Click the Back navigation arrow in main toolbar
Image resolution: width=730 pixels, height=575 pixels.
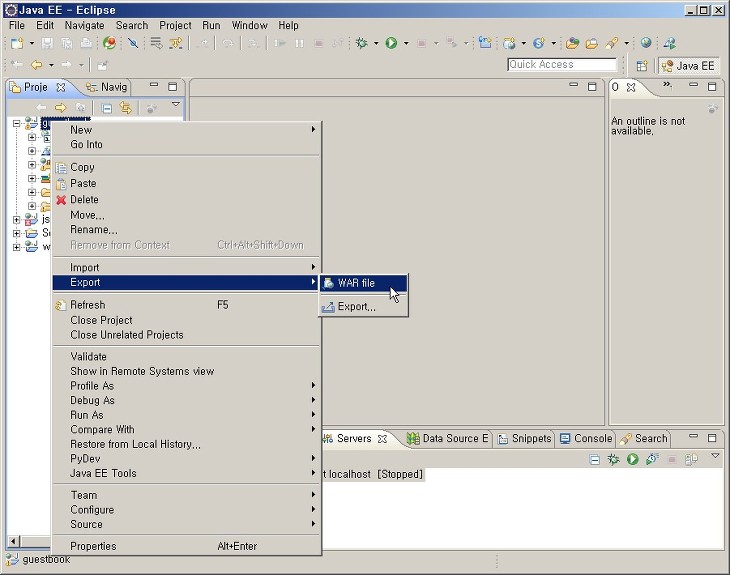coord(36,65)
